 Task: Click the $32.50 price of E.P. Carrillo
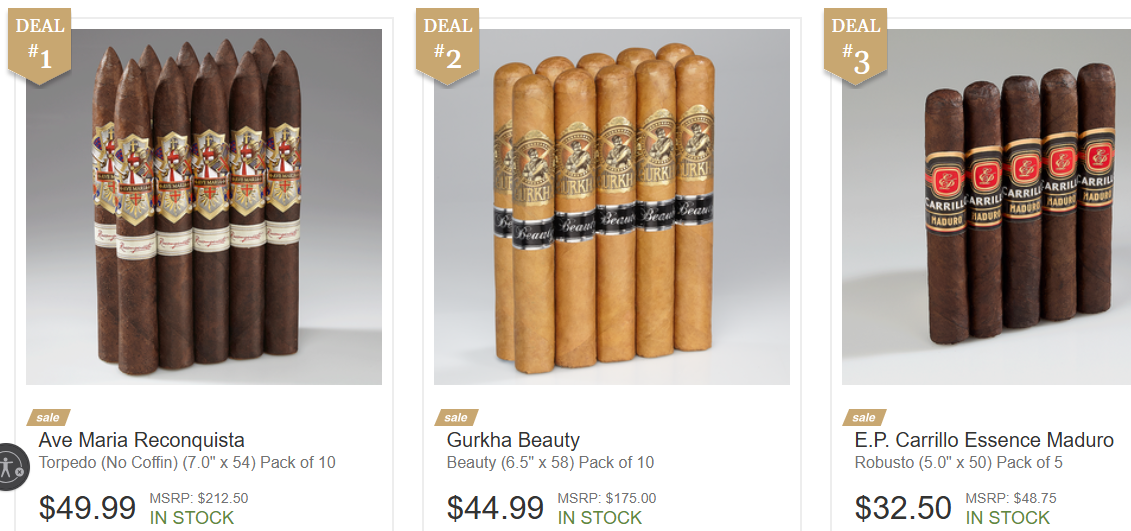click(903, 508)
